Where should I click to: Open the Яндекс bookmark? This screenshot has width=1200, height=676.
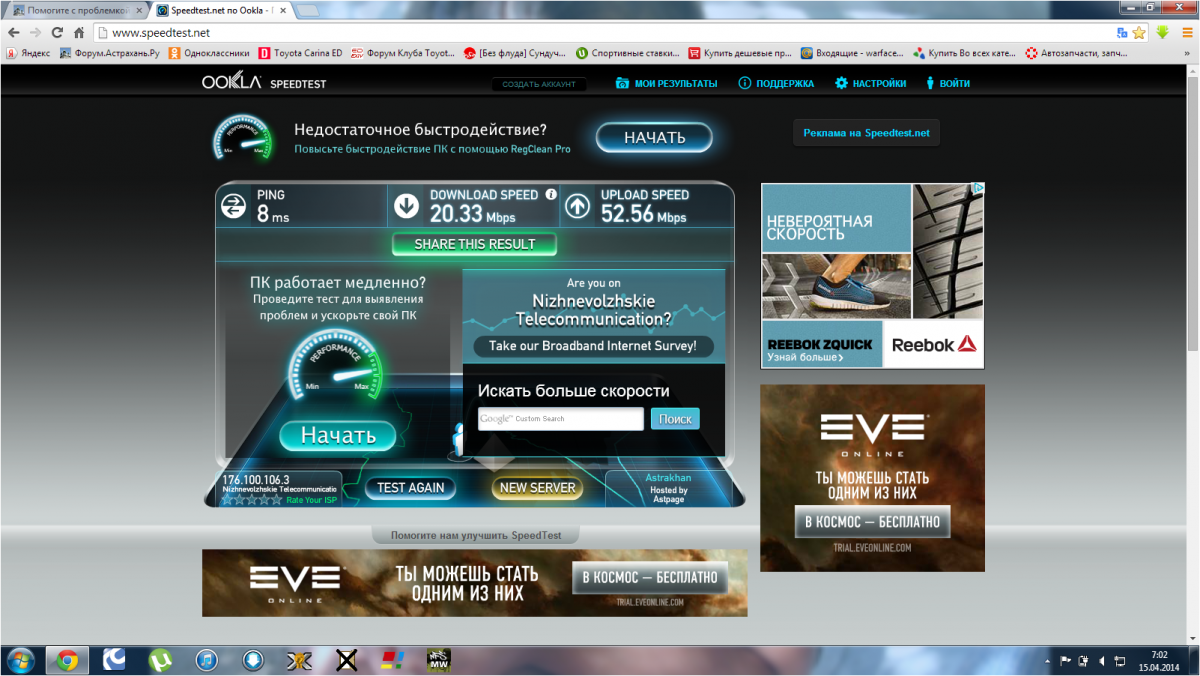click(x=28, y=53)
